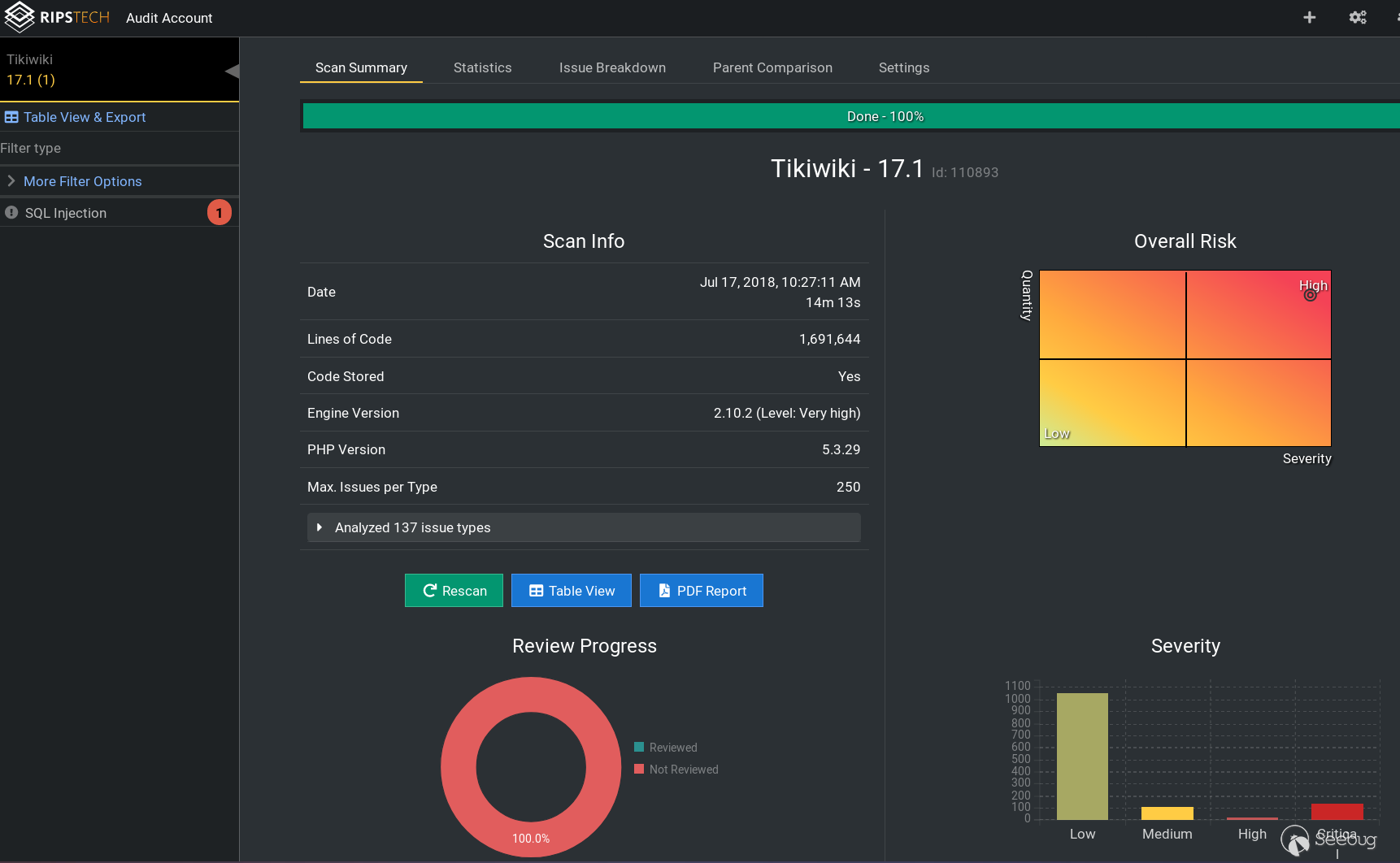Expand More Filter Options
Viewport: 1400px width, 863px height.
[x=82, y=181]
